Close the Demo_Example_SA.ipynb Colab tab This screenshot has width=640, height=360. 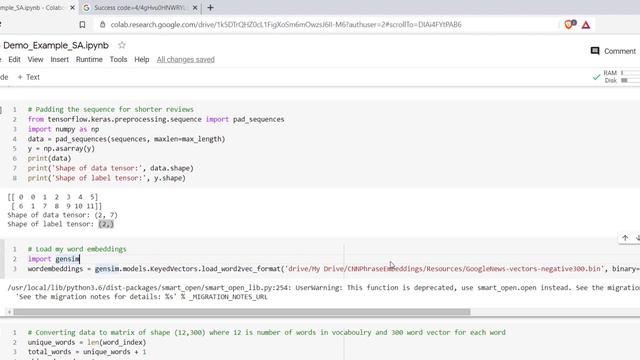pos(73,8)
